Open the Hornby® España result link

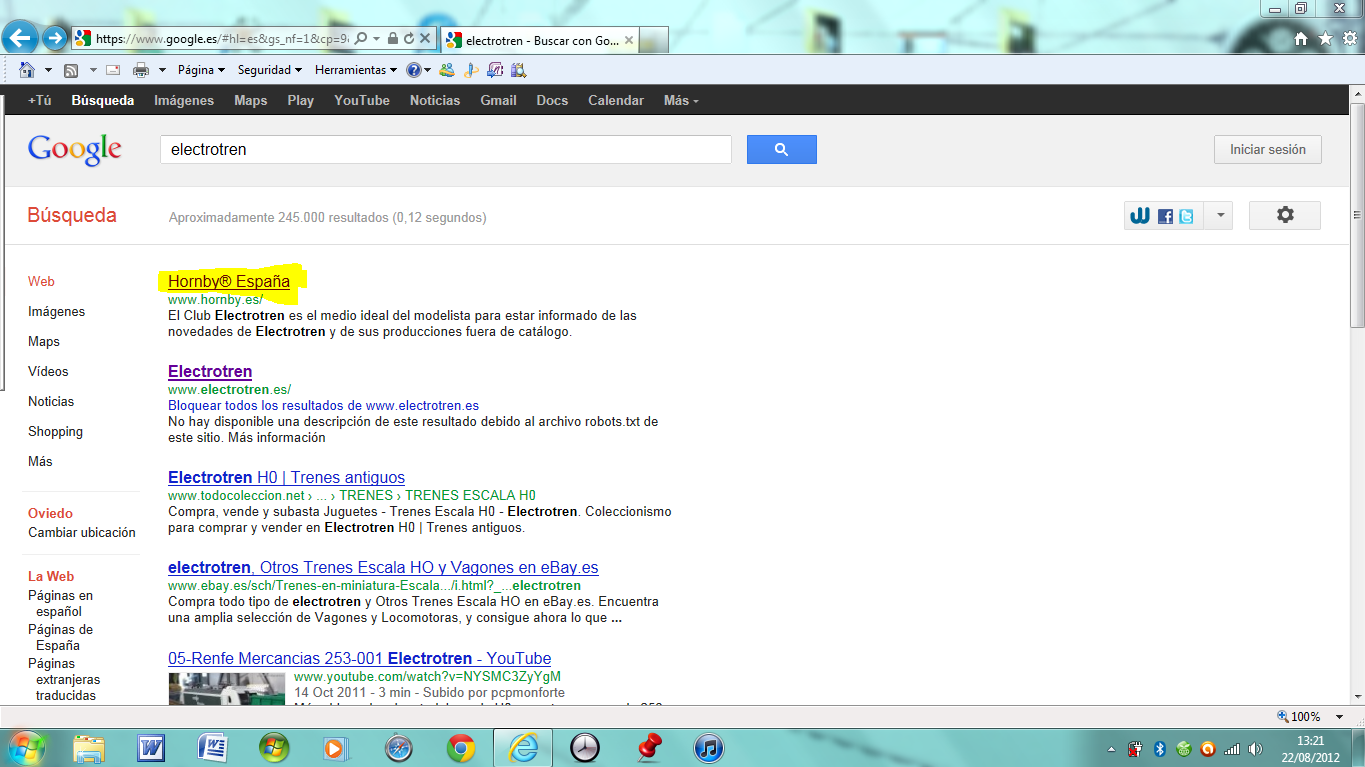click(x=229, y=282)
